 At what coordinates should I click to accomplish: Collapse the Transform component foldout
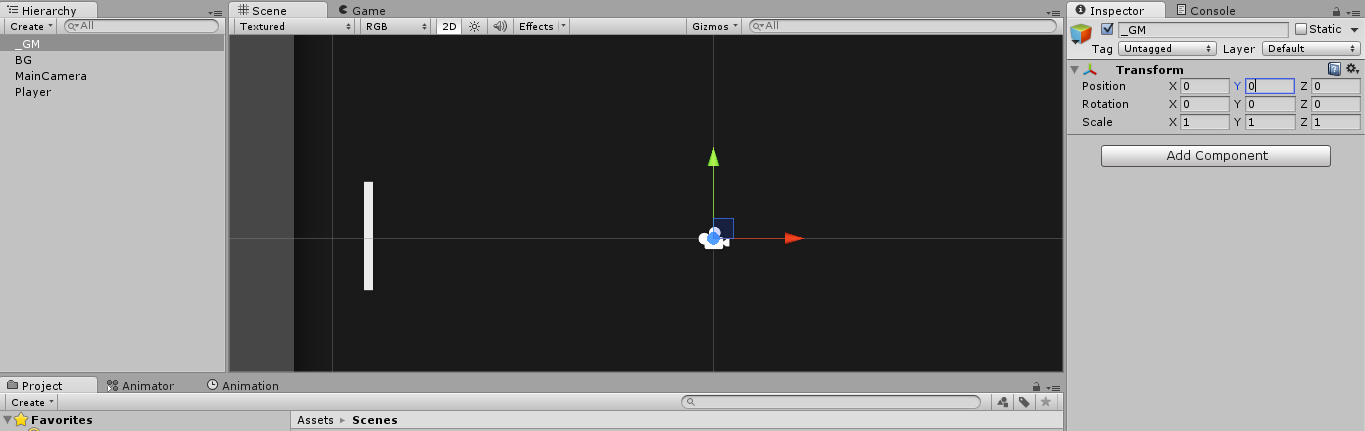1075,70
